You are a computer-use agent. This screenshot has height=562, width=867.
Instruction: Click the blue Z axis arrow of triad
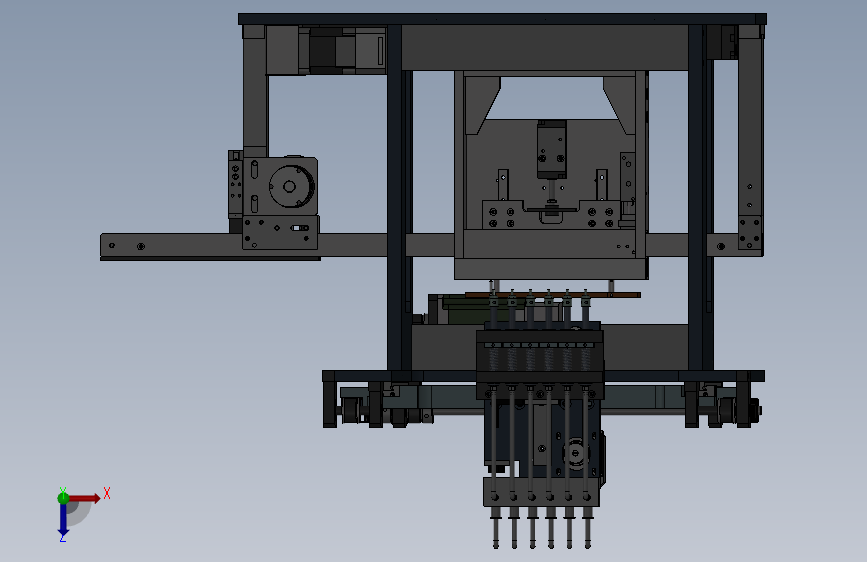tap(63, 520)
